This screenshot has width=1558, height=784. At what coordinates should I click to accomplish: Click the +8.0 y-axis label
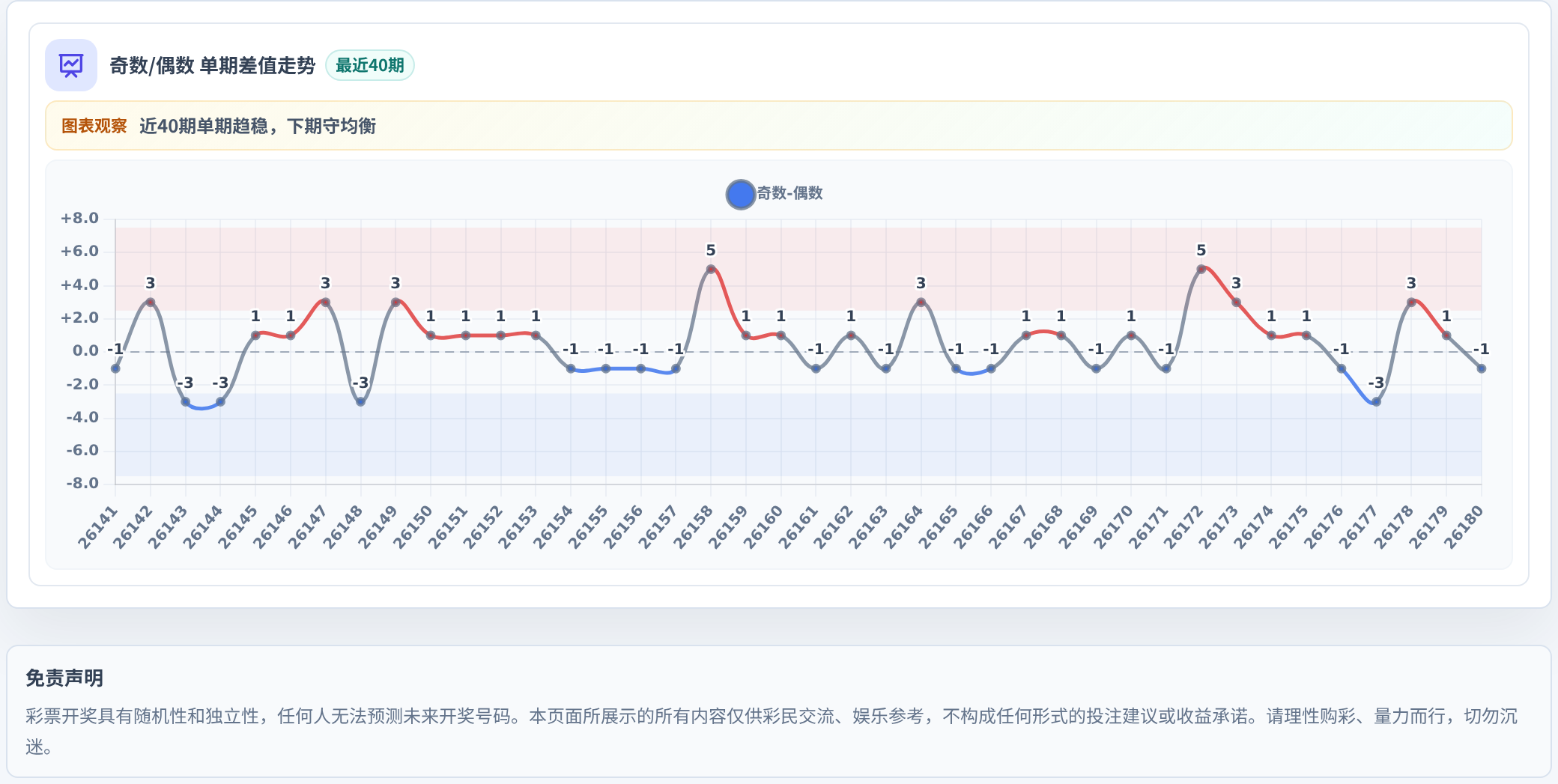(x=79, y=219)
